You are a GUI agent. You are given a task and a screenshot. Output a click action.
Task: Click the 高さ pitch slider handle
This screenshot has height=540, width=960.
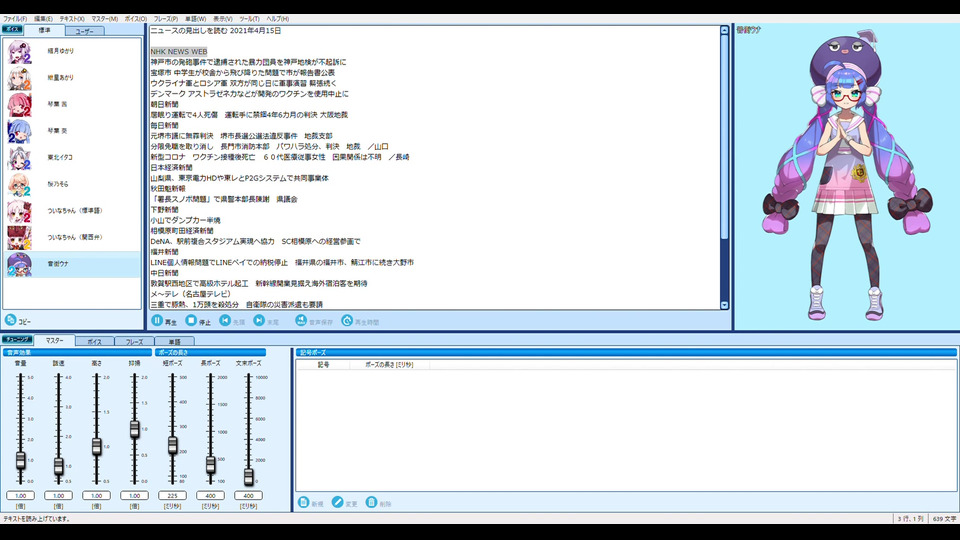96,446
